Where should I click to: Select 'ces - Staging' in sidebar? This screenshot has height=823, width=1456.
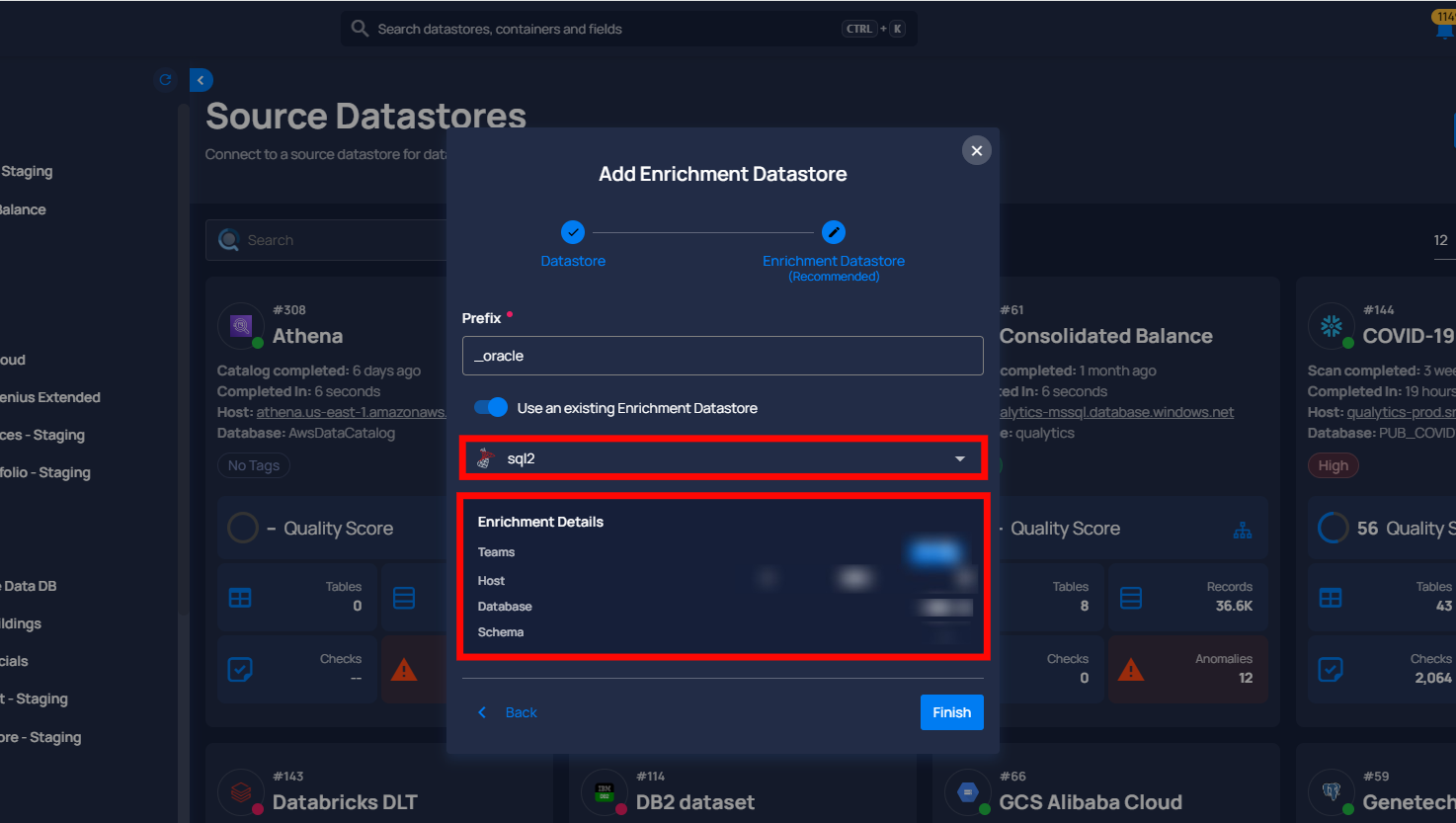(x=42, y=435)
